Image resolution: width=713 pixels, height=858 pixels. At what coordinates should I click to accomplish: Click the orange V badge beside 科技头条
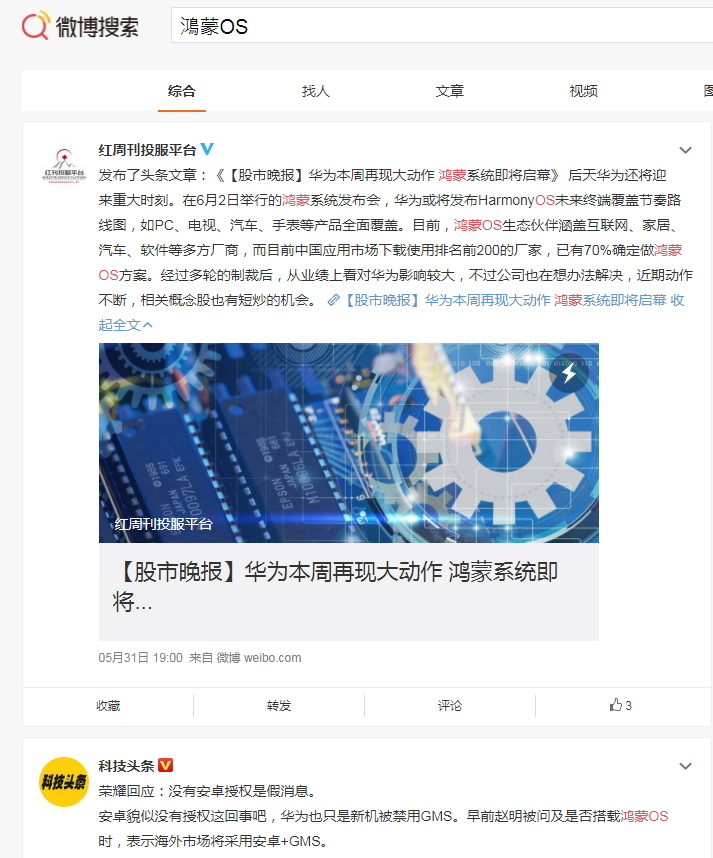pos(165,765)
